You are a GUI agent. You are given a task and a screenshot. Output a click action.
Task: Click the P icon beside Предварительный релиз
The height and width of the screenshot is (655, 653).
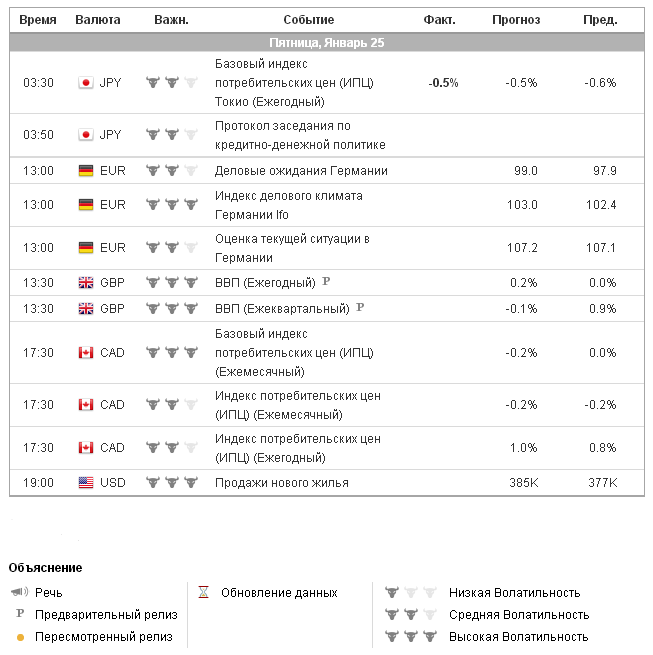[20, 615]
